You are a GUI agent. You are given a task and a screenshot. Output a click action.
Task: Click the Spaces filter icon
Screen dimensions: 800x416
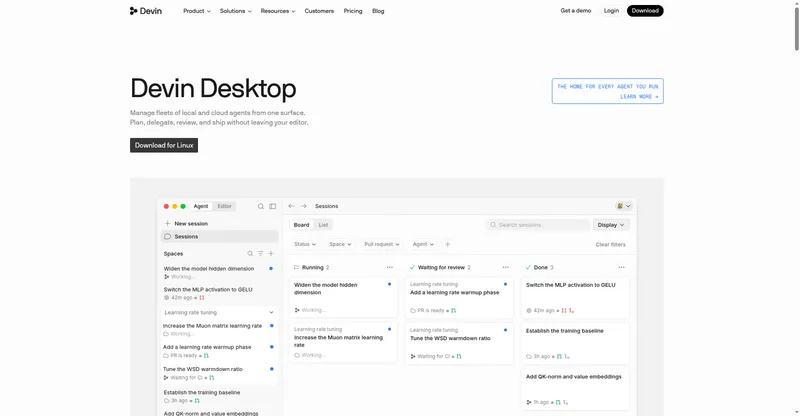[x=260, y=254]
